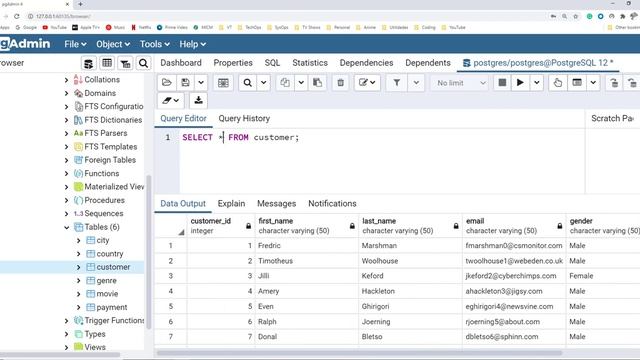Switch to the Query History tab

[244, 118]
